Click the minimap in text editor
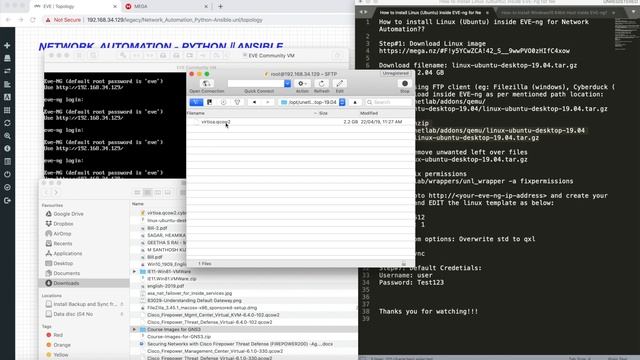 (626, 35)
